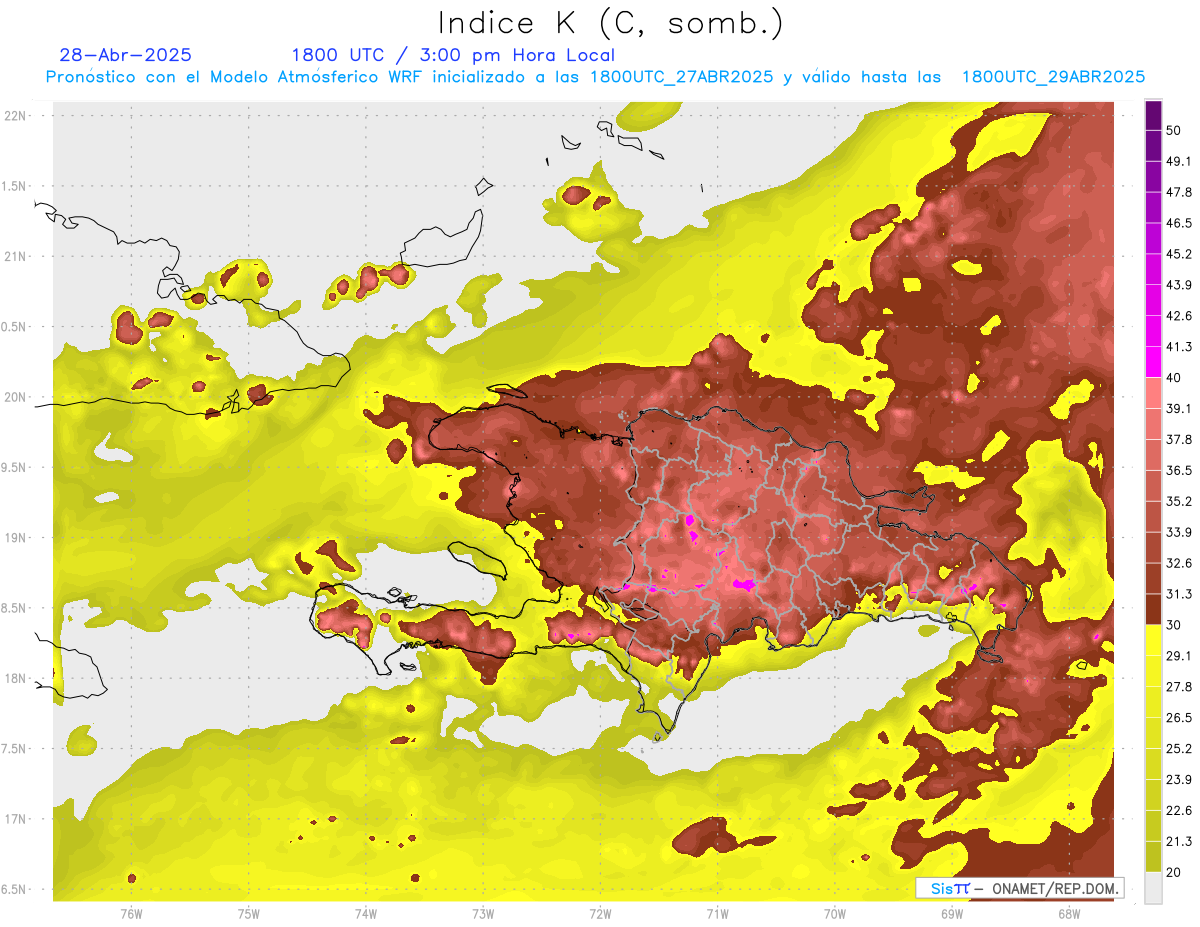The width and height of the screenshot is (1200, 927).
Task: Click the colorbar value "26.5"
Action: 1179,718
